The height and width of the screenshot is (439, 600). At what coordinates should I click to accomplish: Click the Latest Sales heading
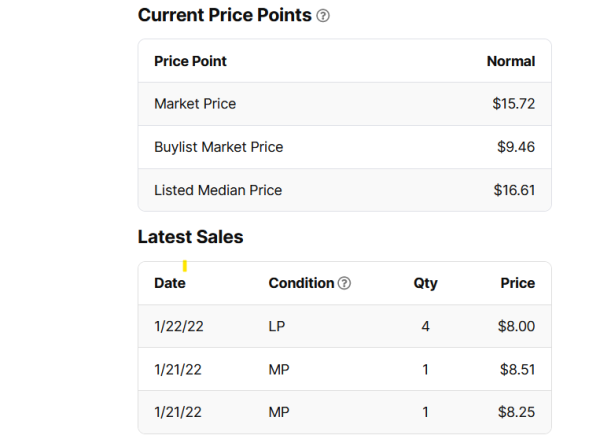click(x=190, y=237)
